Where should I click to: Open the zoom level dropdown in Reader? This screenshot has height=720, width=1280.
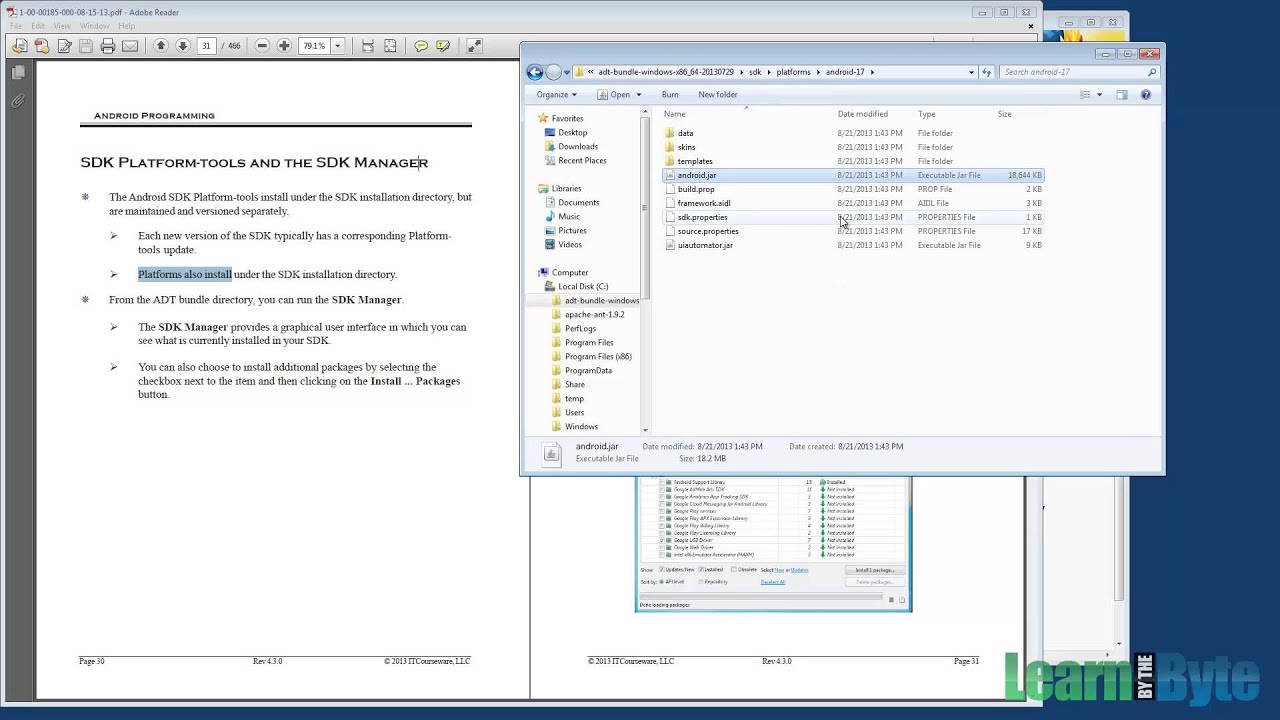[338, 46]
